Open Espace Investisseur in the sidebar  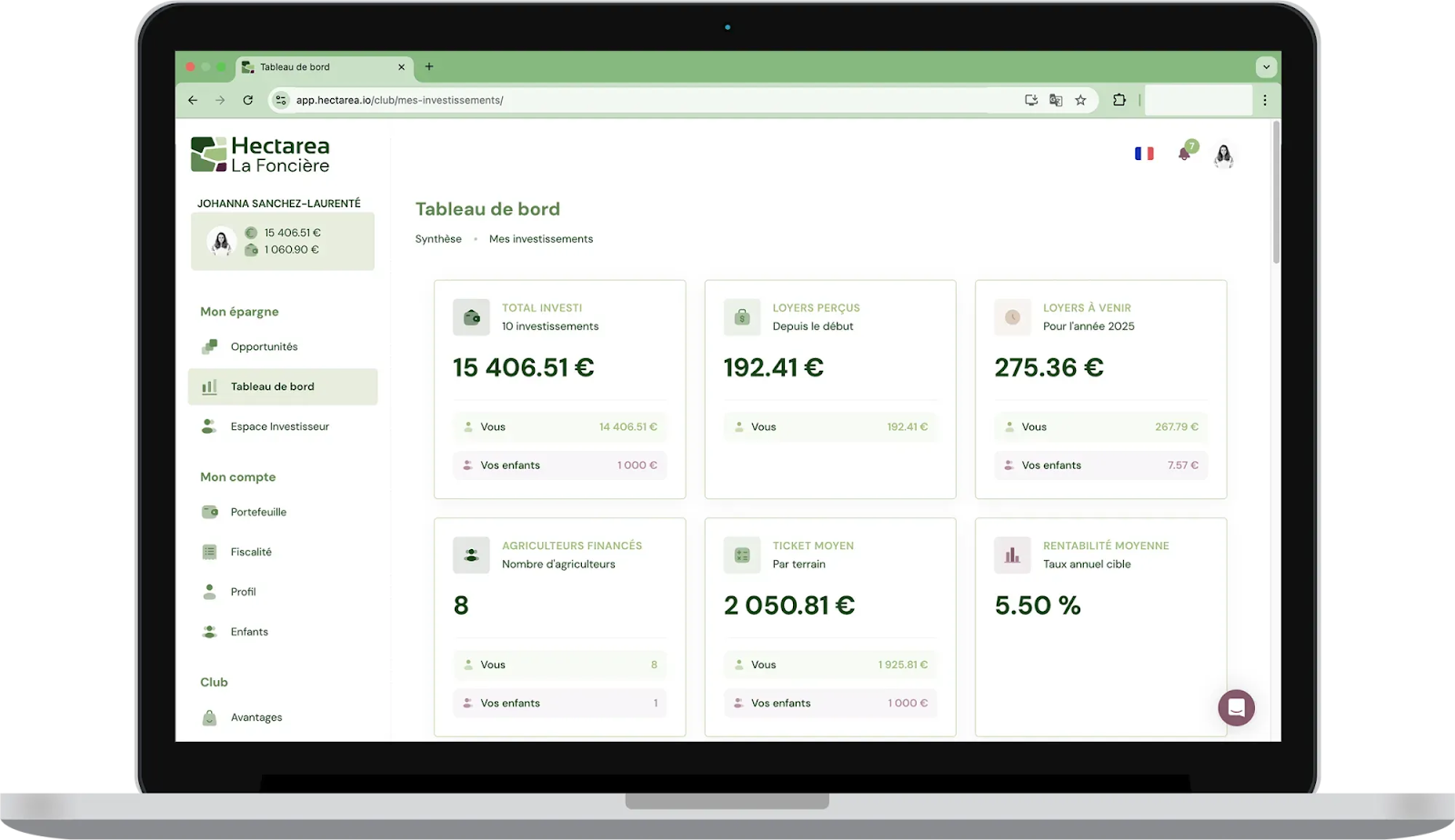(283, 426)
